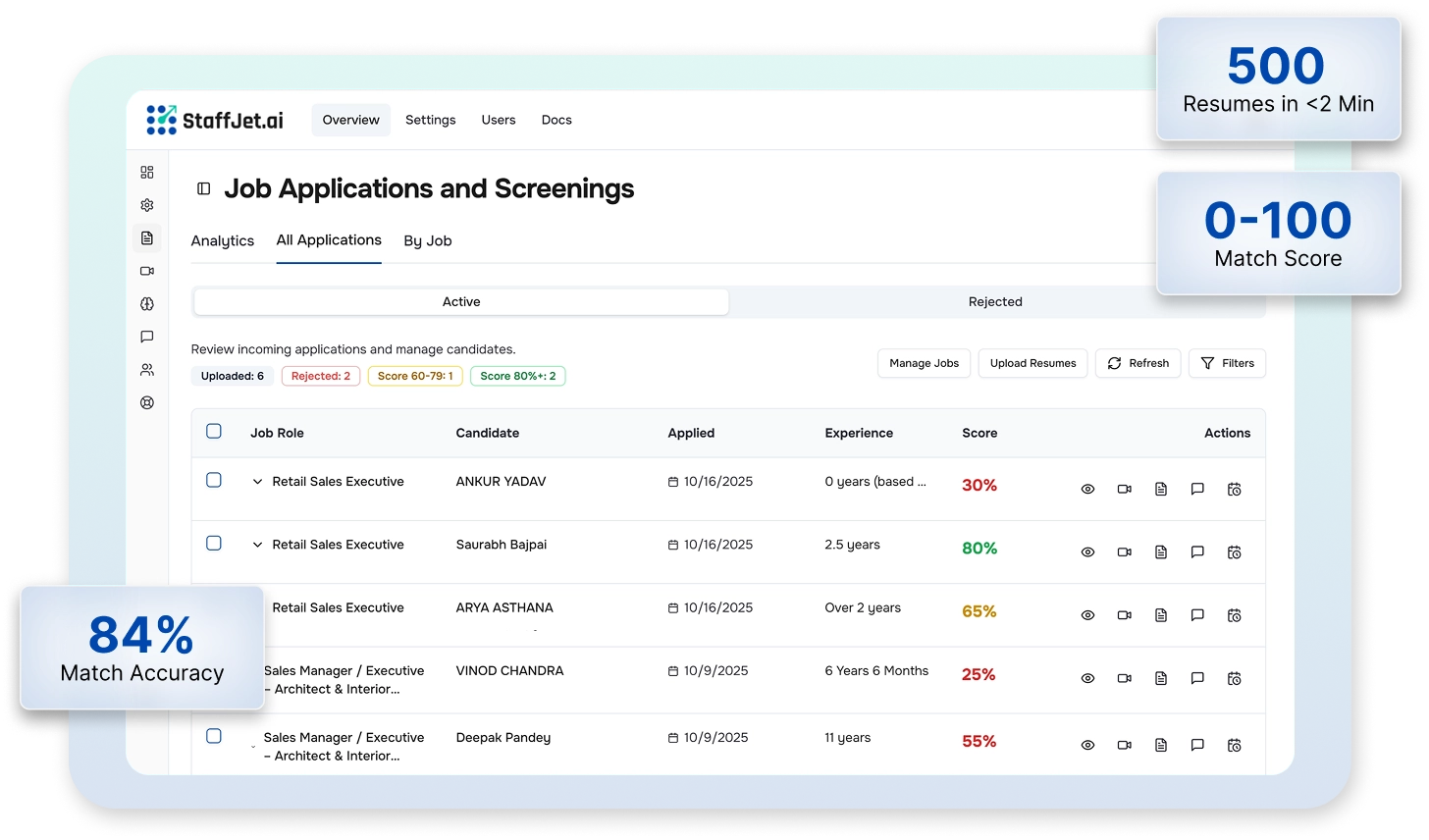Toggle the sidebar panel icon beside page title
This screenshot has width=1429, height=840.
click(204, 188)
